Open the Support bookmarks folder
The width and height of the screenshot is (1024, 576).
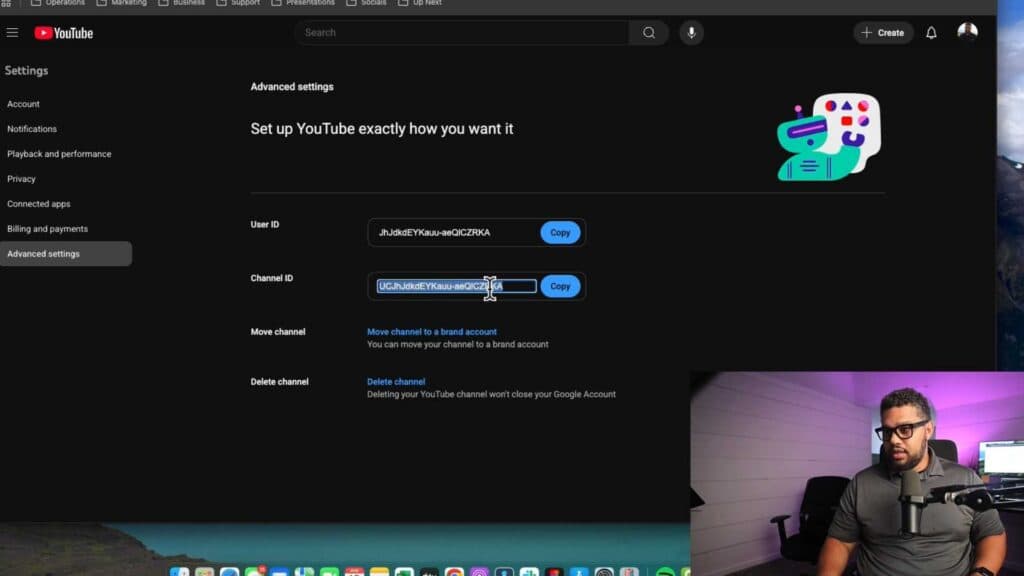(238, 3)
